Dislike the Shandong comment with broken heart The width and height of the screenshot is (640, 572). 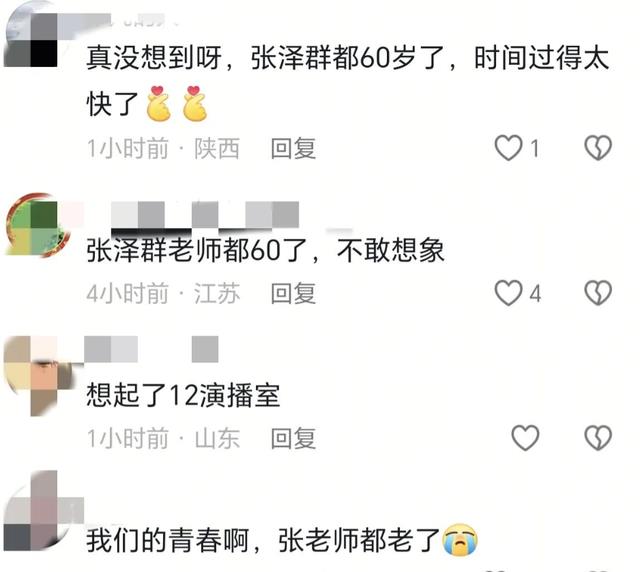click(x=598, y=438)
